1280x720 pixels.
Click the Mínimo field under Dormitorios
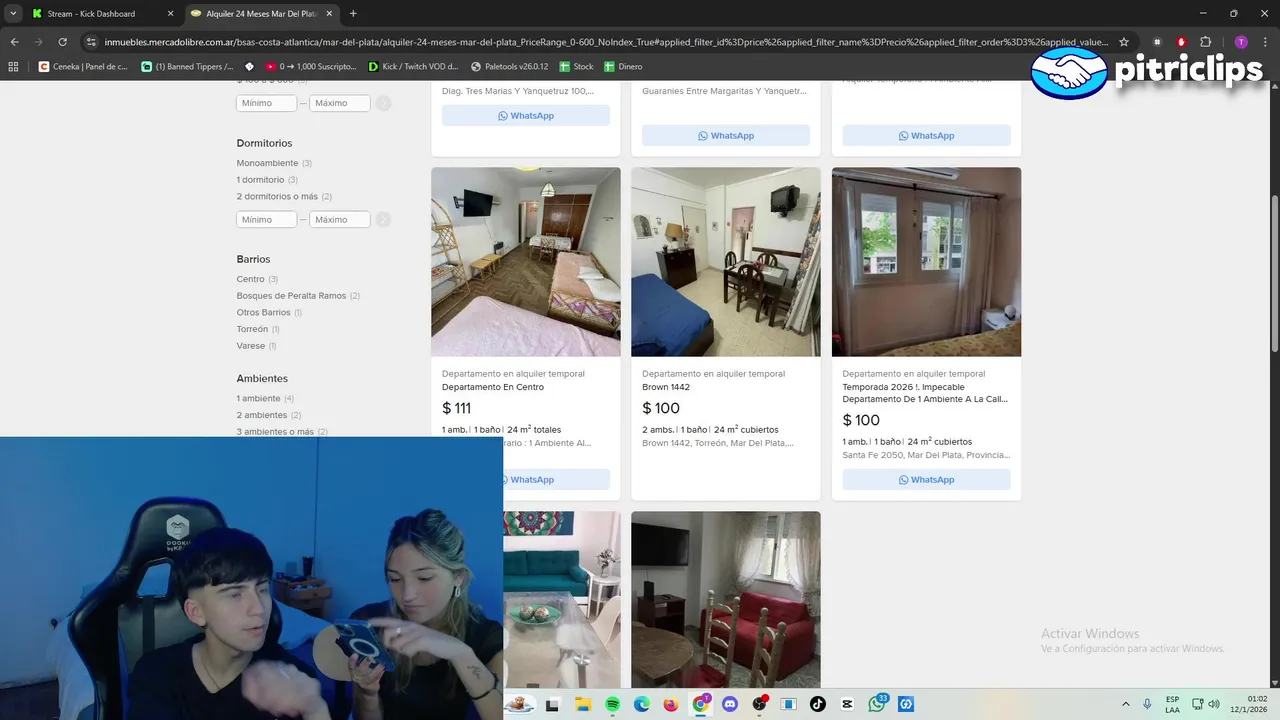pyautogui.click(x=267, y=219)
